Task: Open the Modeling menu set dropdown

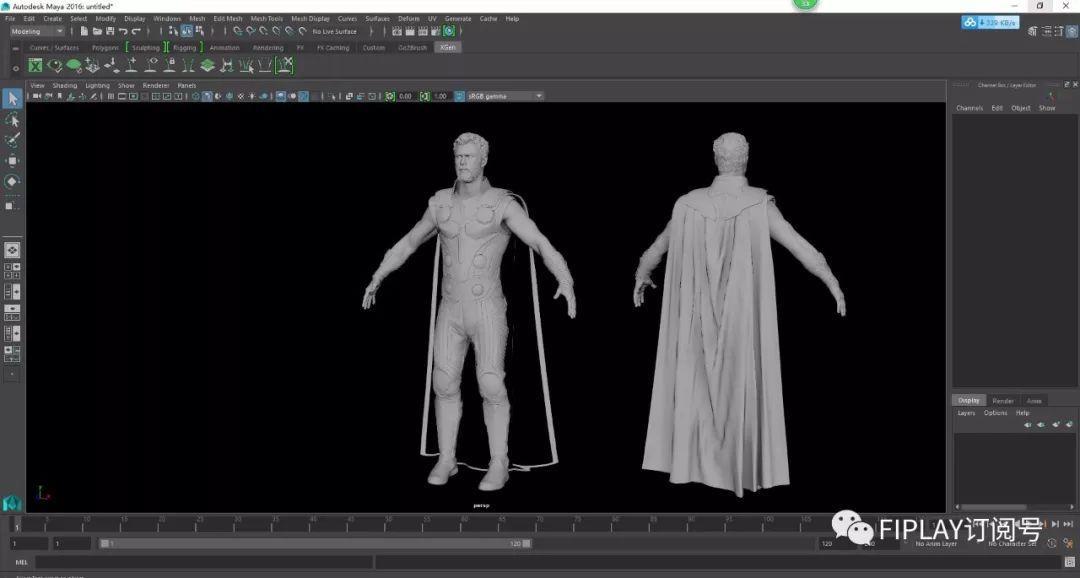Action: click(x=37, y=31)
